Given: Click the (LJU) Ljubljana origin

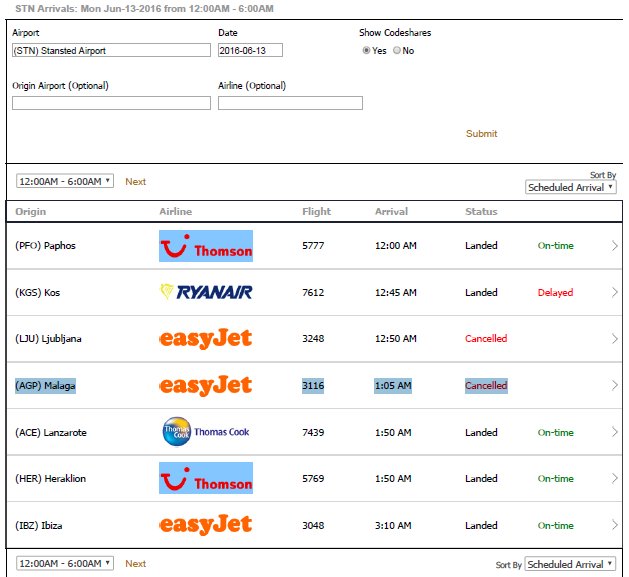Looking at the screenshot, I should 48,339.
